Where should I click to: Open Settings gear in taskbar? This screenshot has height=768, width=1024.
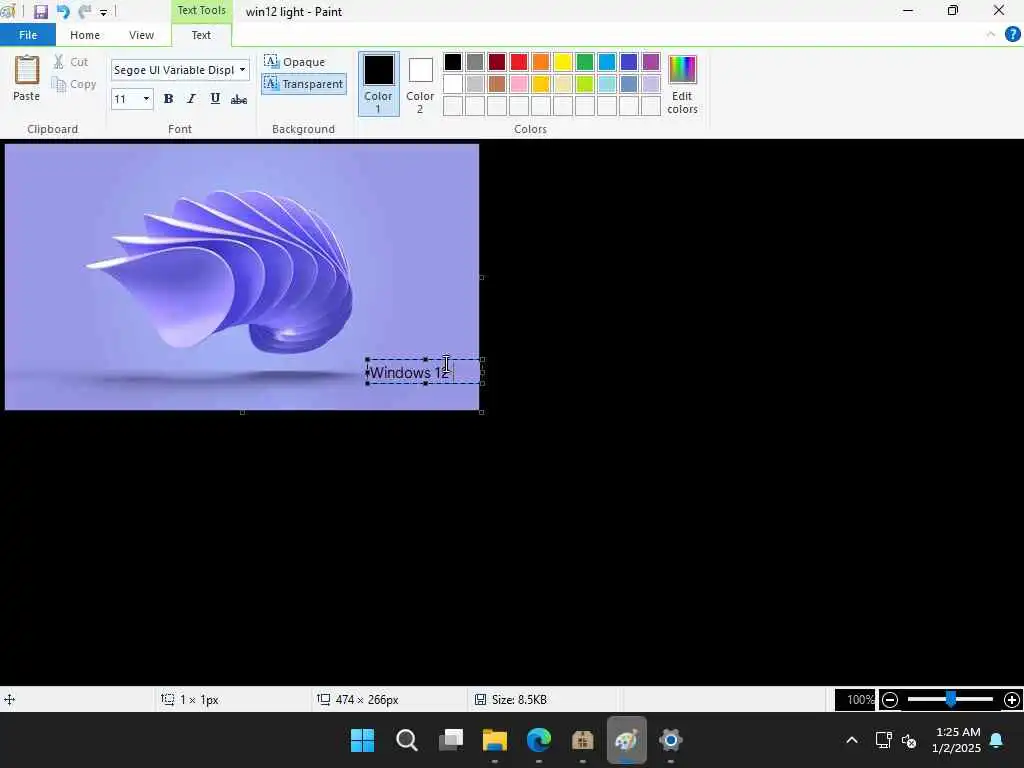[x=671, y=740]
